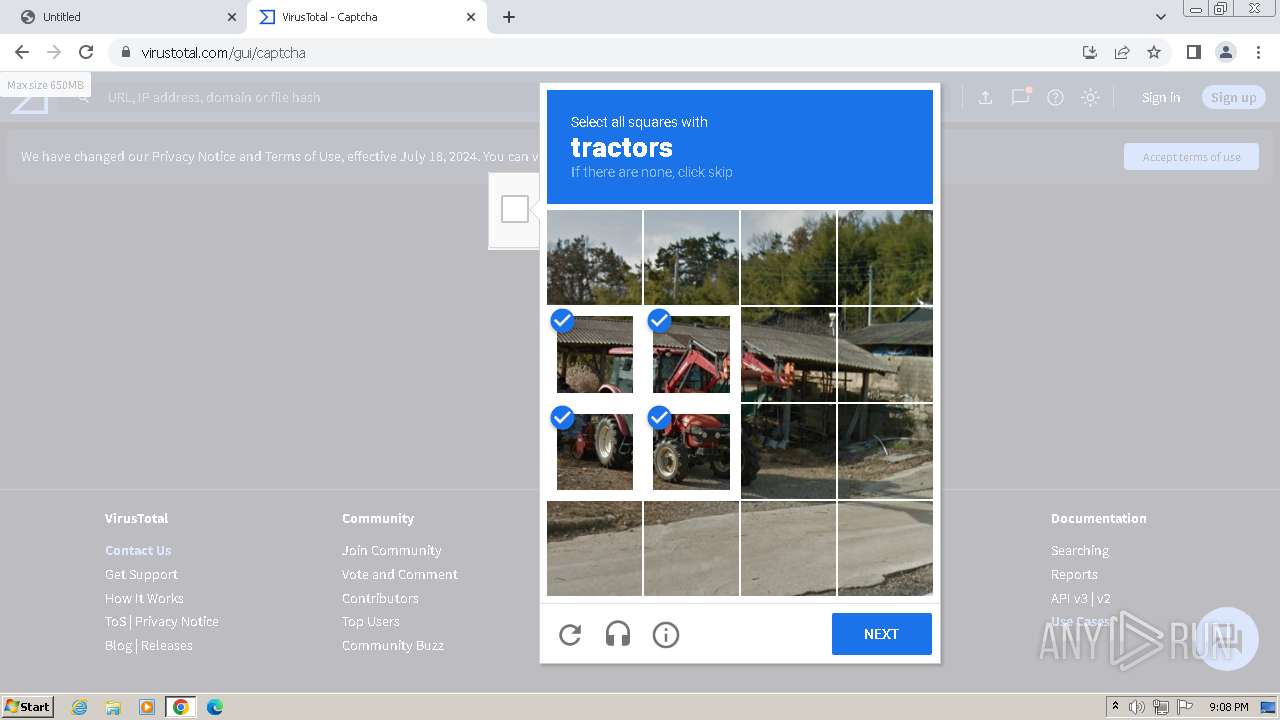Deselect the top-left selected tractor tile

coord(594,354)
